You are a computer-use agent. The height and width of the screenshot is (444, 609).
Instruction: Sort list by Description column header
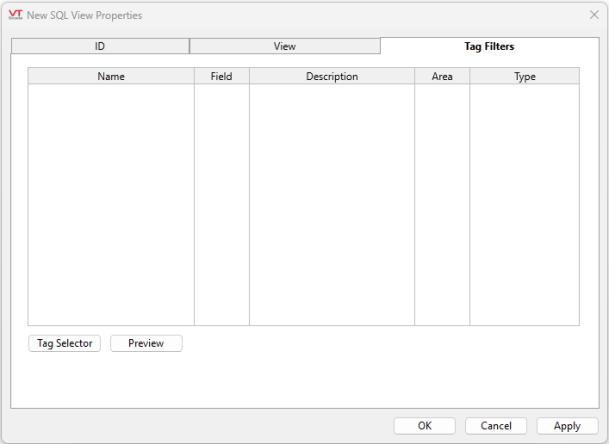(332, 76)
